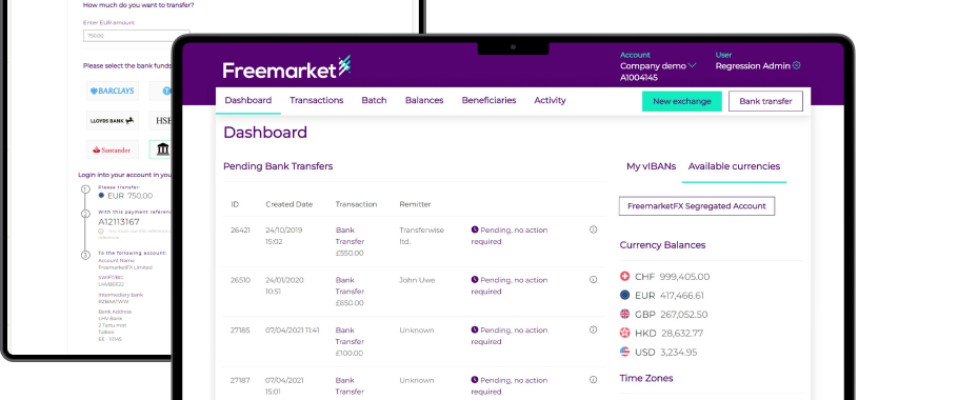978x400 pixels.
Task: Click account number A1004145 in header
Action: click(639, 78)
